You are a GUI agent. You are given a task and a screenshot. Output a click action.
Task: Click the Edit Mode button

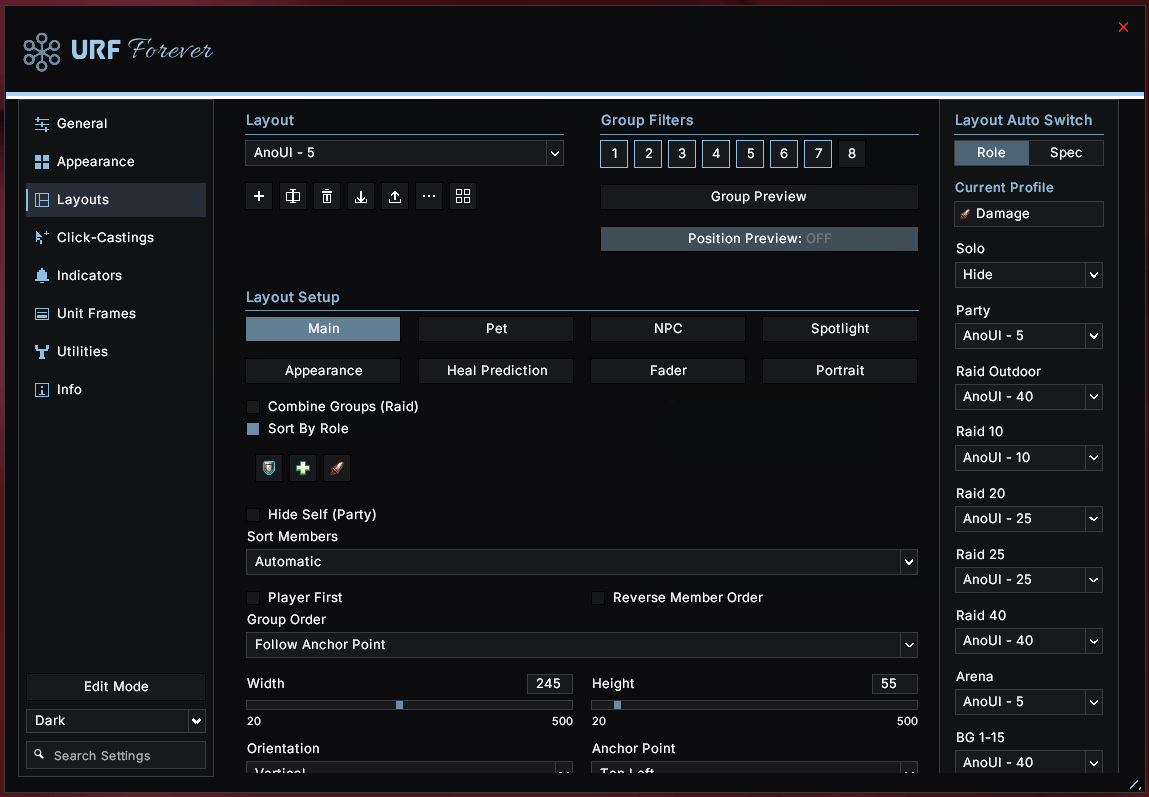(x=116, y=687)
